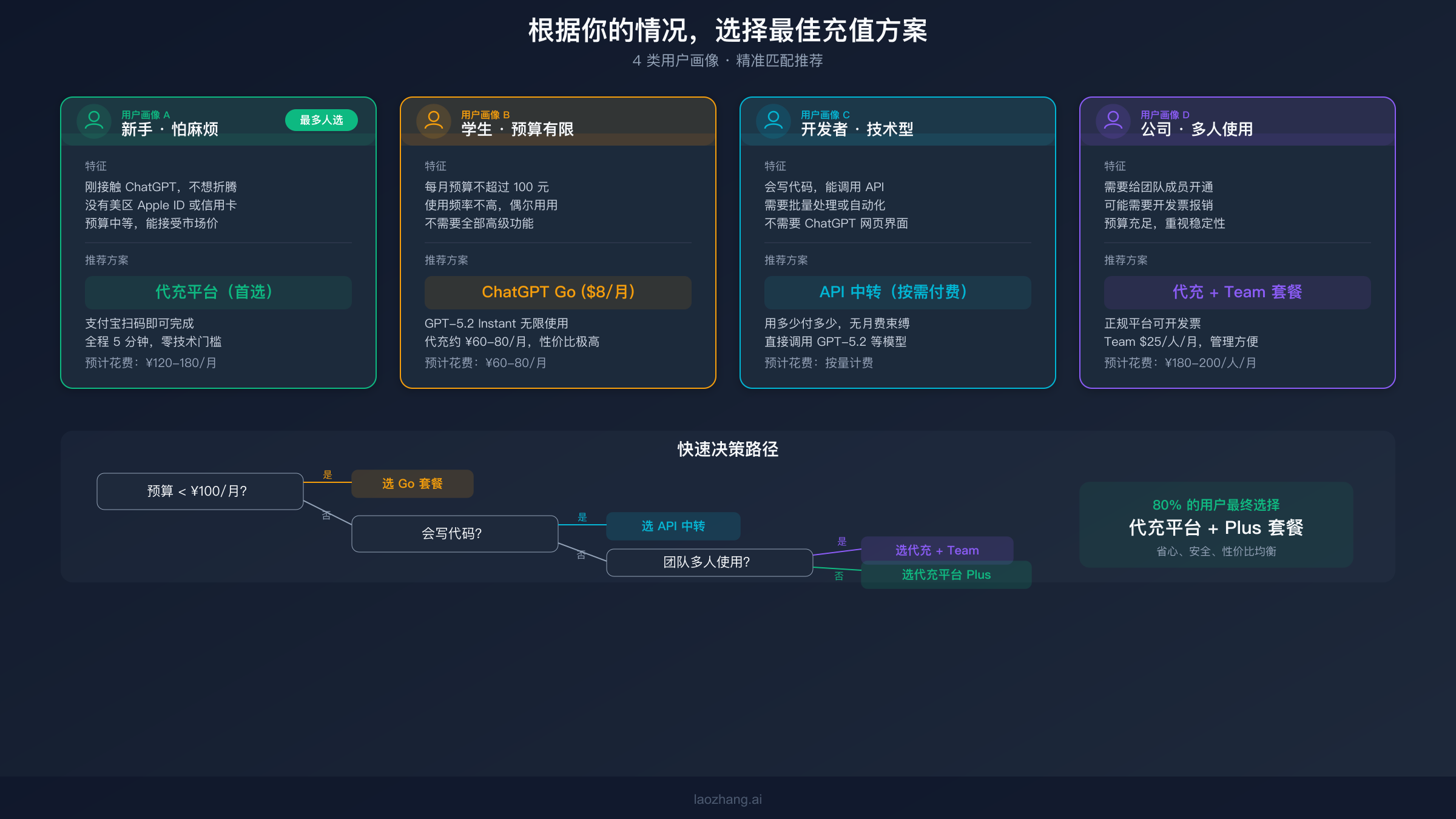Click the 选 Go 套餐 decision node
The width and height of the screenshot is (1456, 819).
pos(412,483)
